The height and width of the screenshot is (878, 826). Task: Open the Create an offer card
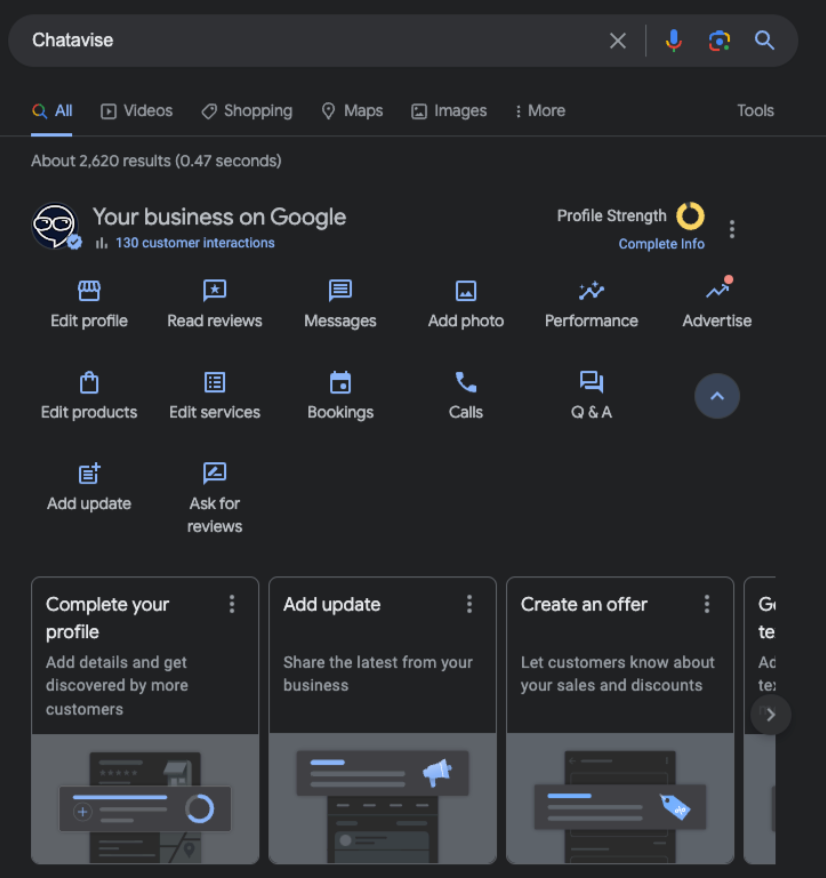(x=620, y=720)
